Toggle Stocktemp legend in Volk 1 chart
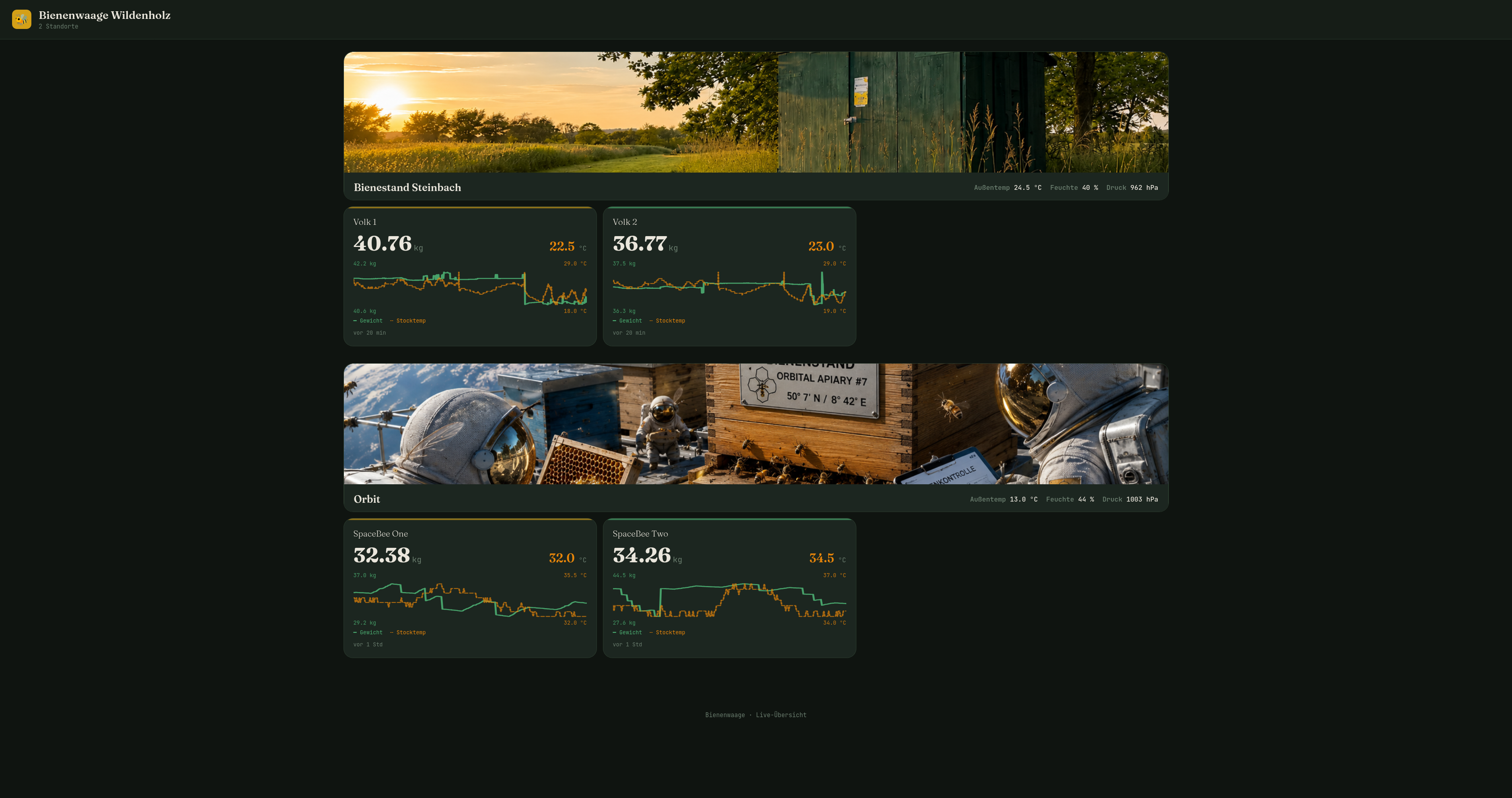This screenshot has height=798, width=1512. (x=408, y=321)
